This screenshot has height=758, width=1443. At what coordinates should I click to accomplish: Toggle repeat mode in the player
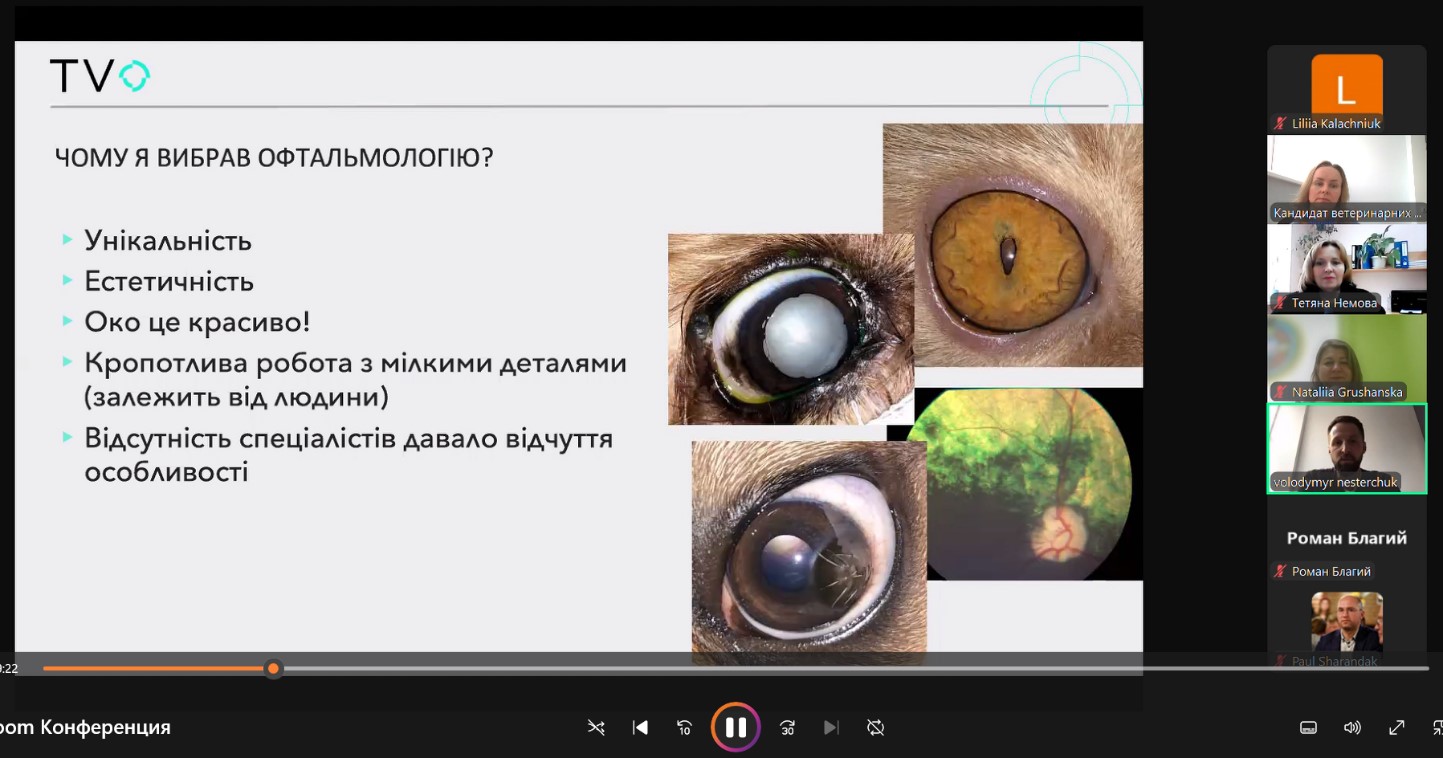pos(876,728)
